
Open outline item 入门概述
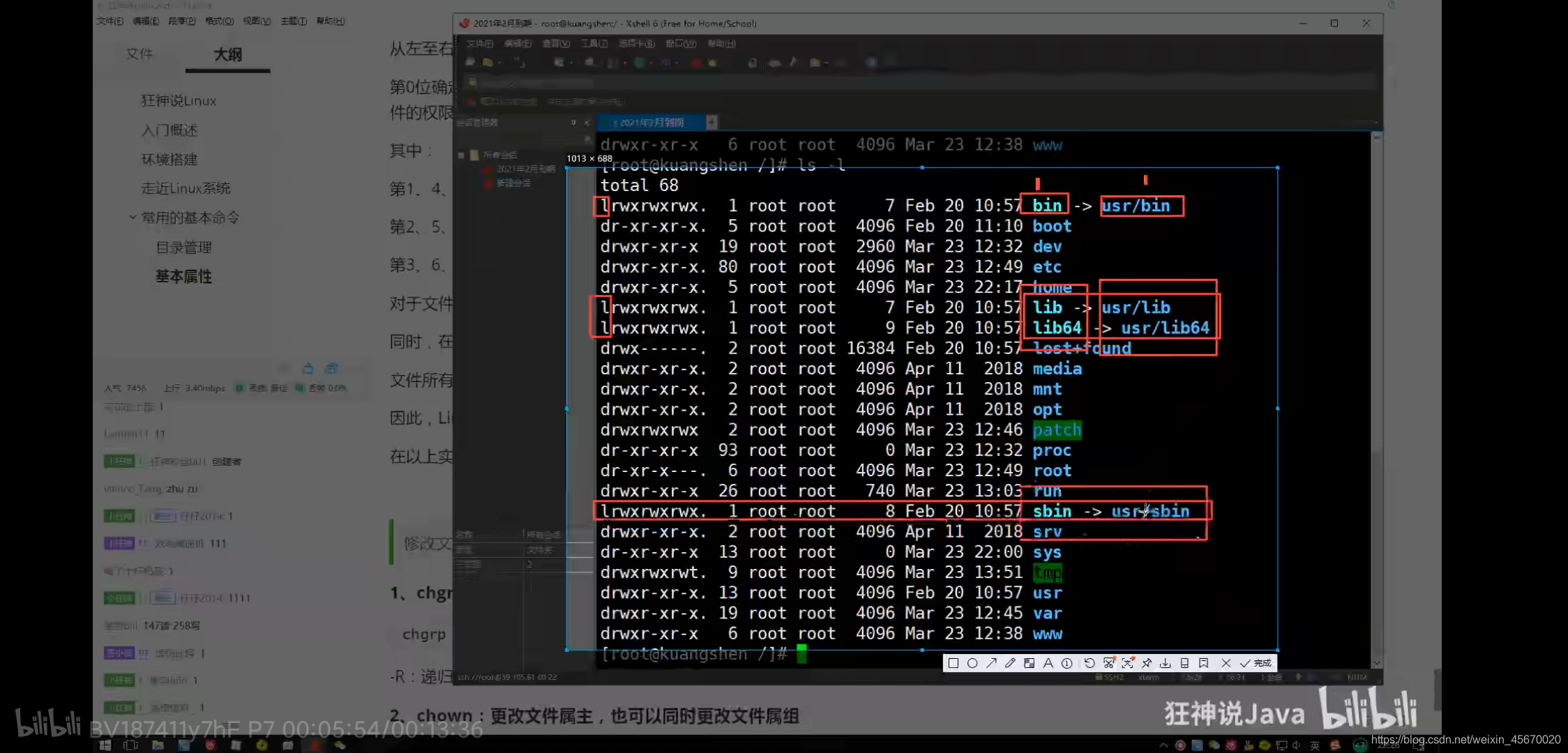click(x=169, y=130)
